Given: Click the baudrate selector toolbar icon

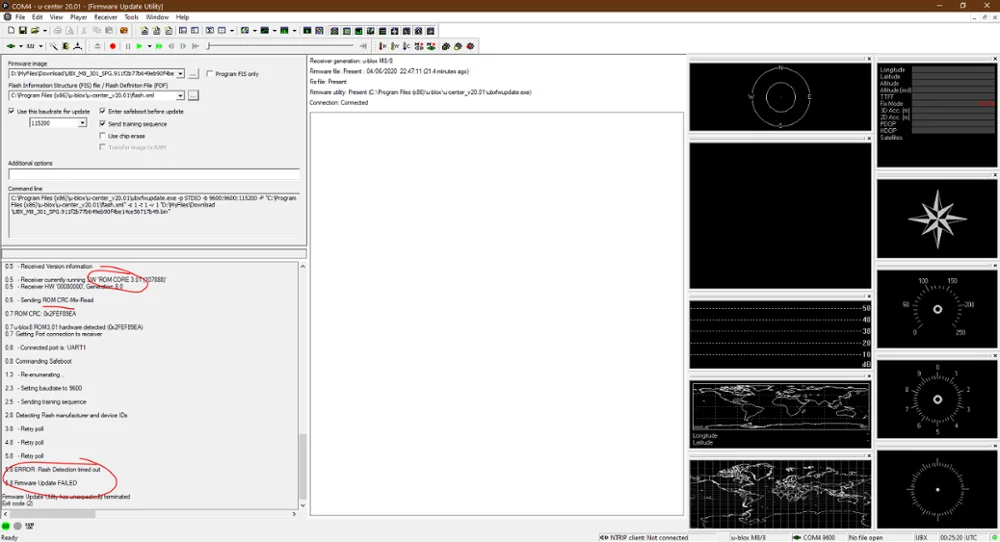Looking at the screenshot, I should pos(30,46).
